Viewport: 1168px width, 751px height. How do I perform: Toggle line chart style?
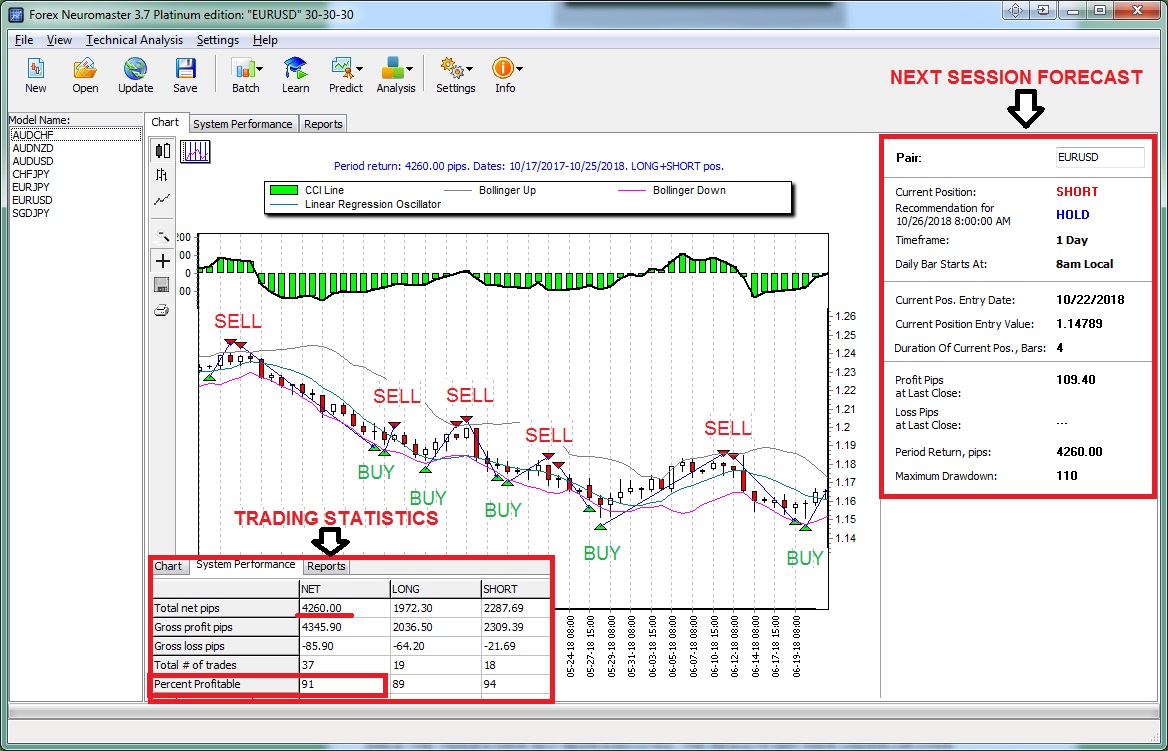point(162,200)
